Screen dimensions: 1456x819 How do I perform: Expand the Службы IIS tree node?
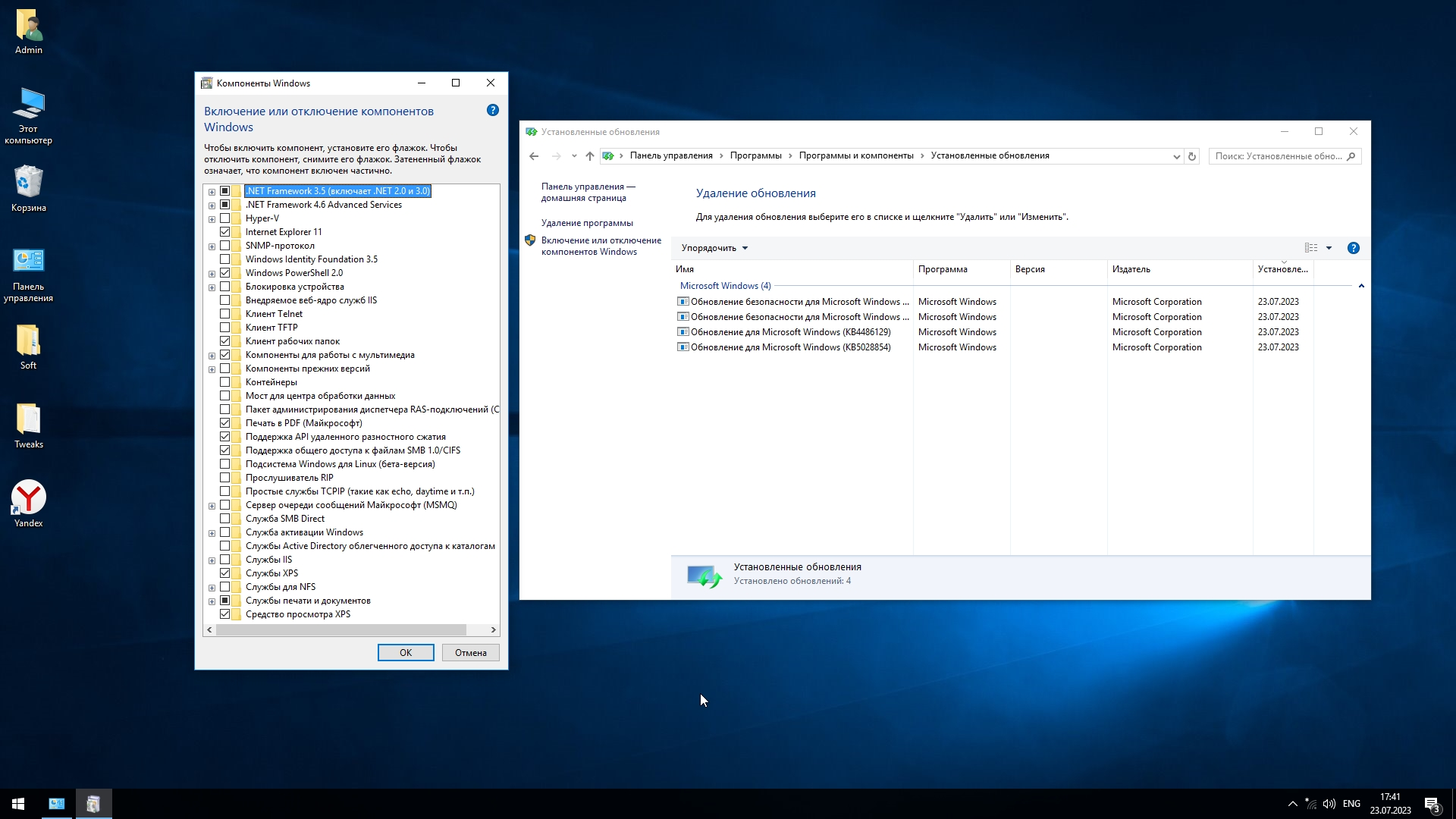(x=212, y=560)
